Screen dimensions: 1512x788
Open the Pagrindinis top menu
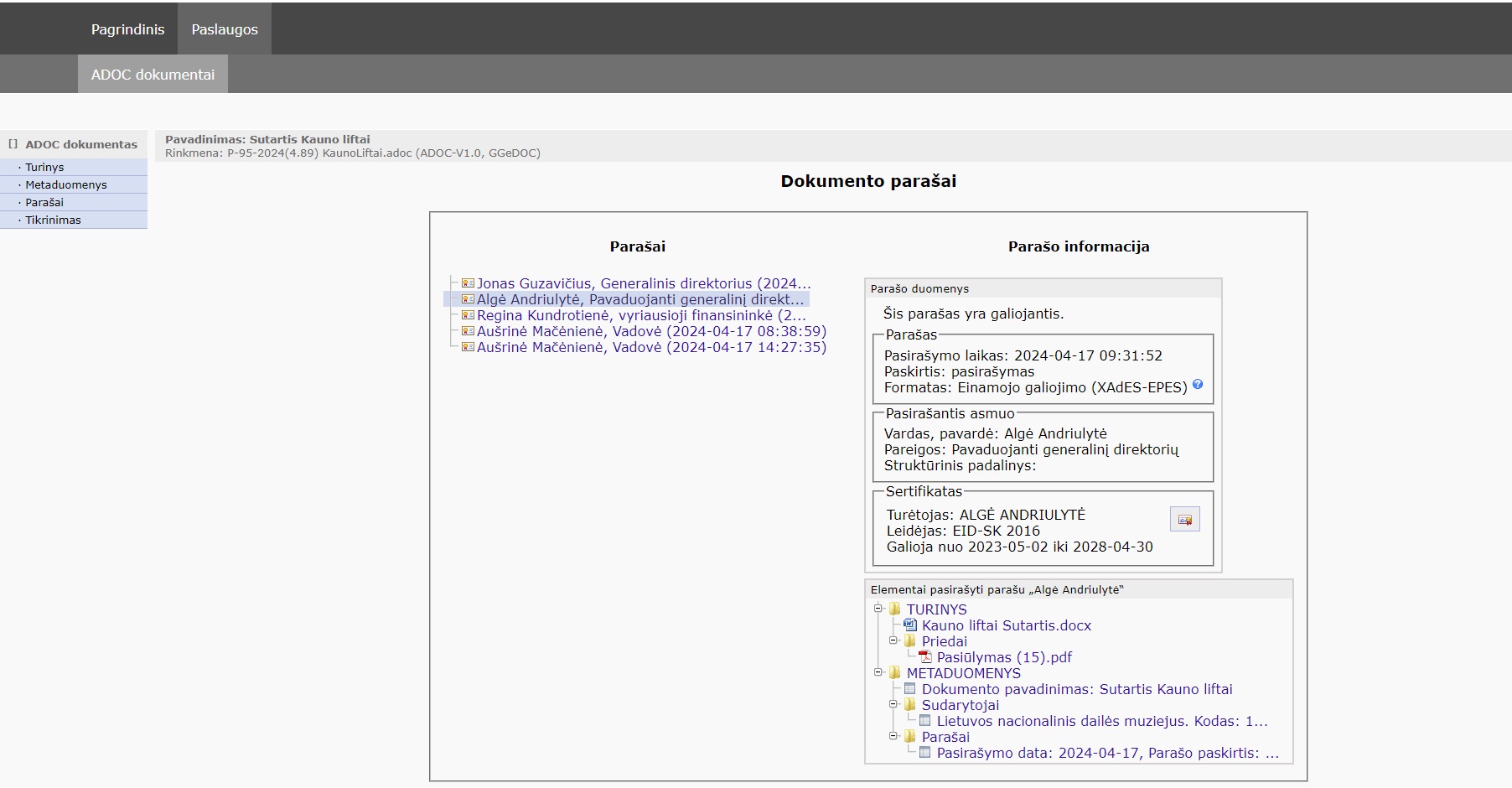pyautogui.click(x=127, y=29)
